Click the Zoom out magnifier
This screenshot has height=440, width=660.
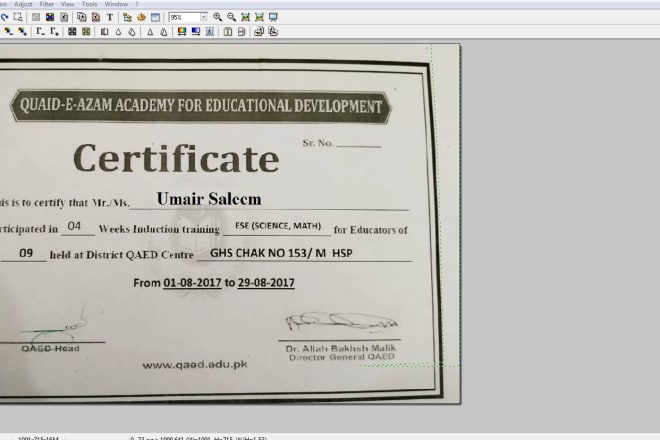pyautogui.click(x=232, y=17)
